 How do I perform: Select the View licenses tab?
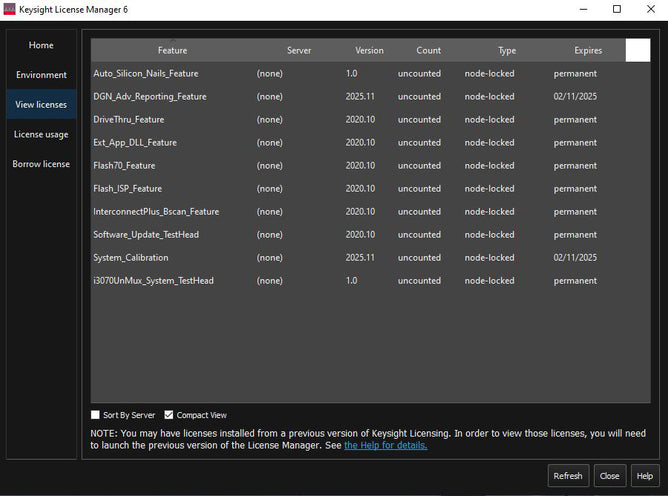[41, 104]
